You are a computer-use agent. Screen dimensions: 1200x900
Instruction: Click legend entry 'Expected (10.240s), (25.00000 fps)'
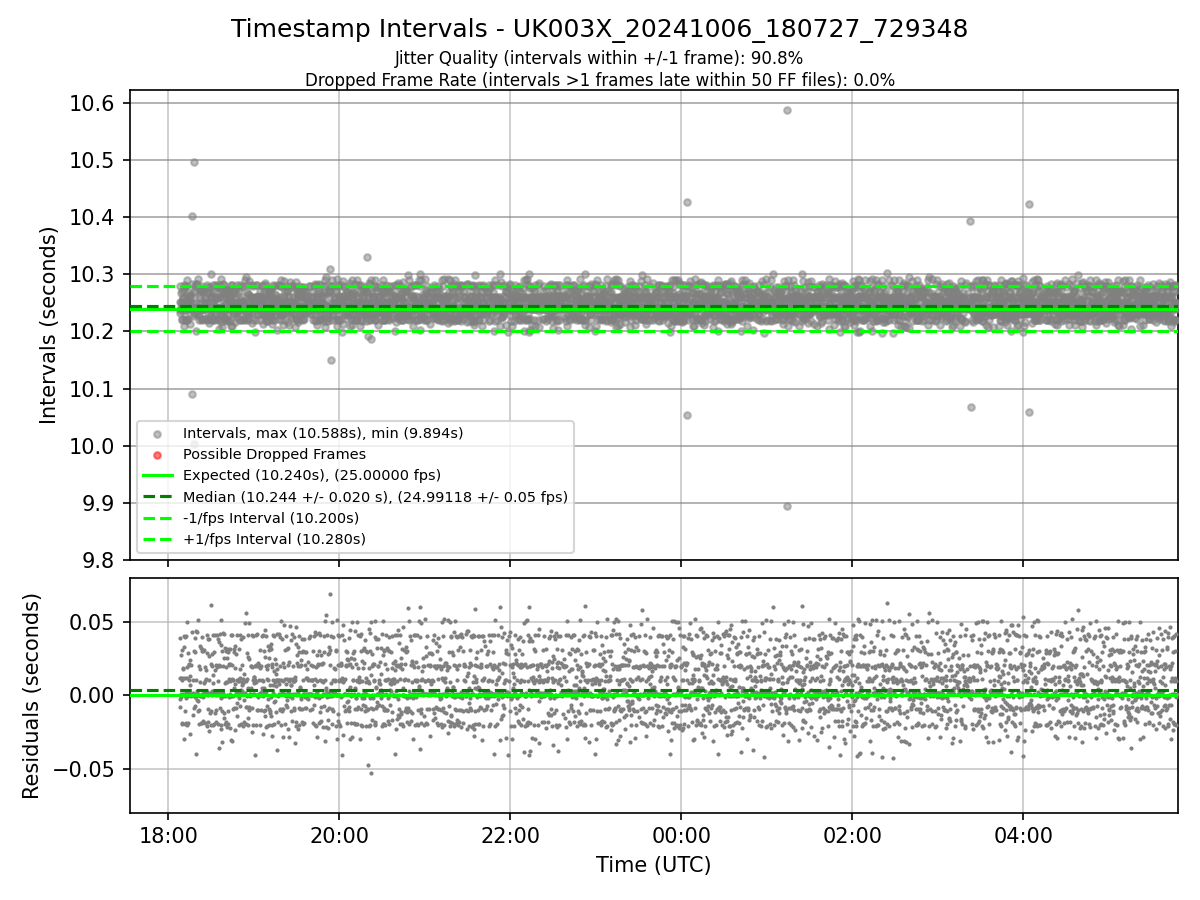tap(312, 475)
